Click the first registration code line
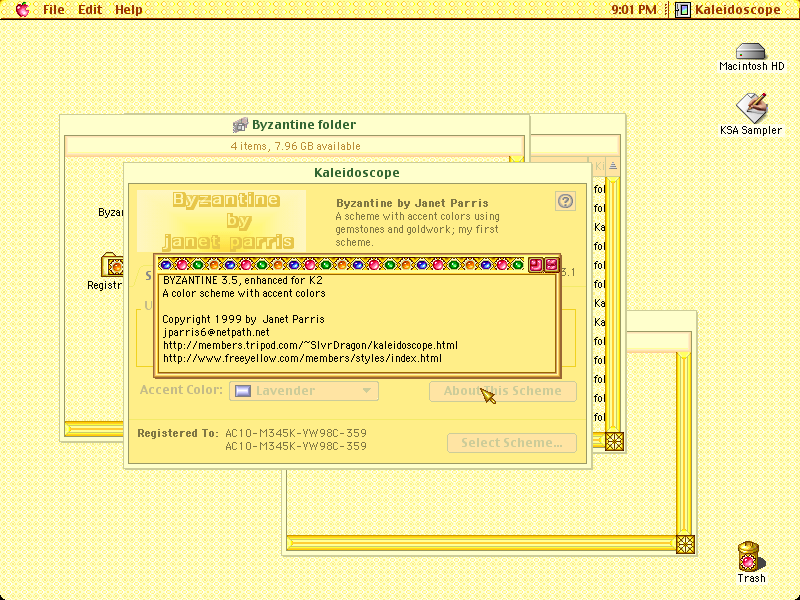The width and height of the screenshot is (800, 600). click(x=296, y=433)
